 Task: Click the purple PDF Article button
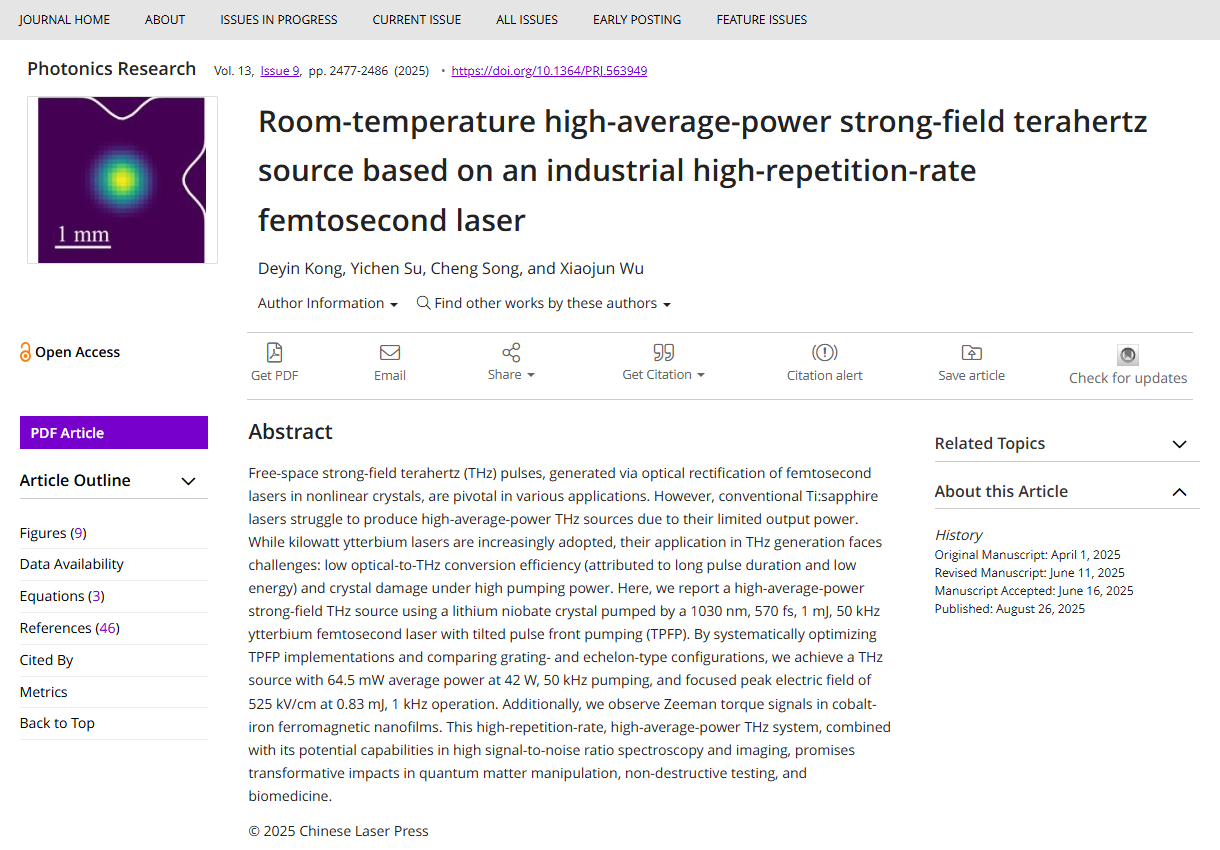pos(114,433)
